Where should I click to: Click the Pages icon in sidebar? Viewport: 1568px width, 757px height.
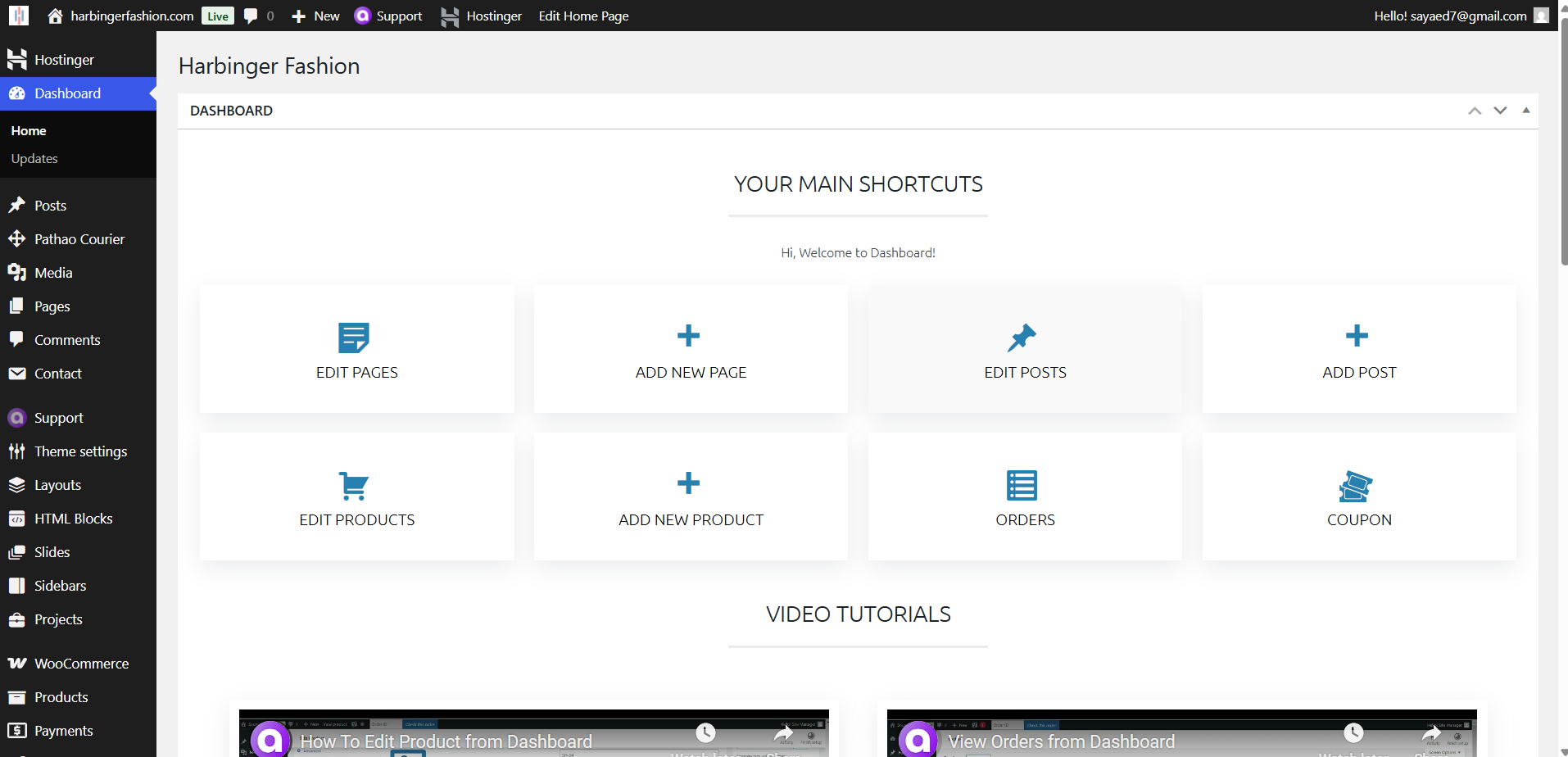click(17, 306)
